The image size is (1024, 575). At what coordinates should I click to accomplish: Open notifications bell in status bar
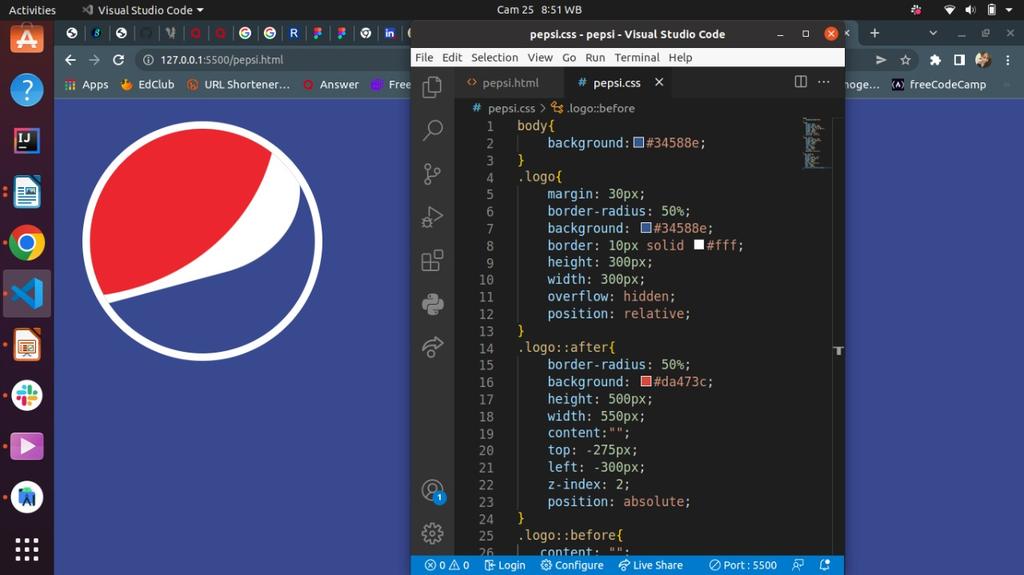coord(825,565)
